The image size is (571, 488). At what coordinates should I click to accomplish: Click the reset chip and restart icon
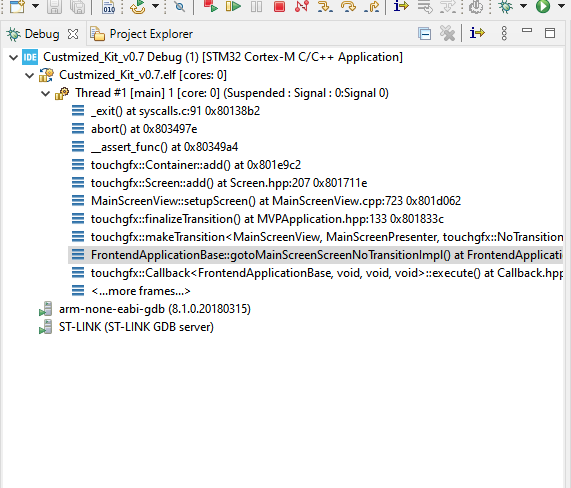138,6
